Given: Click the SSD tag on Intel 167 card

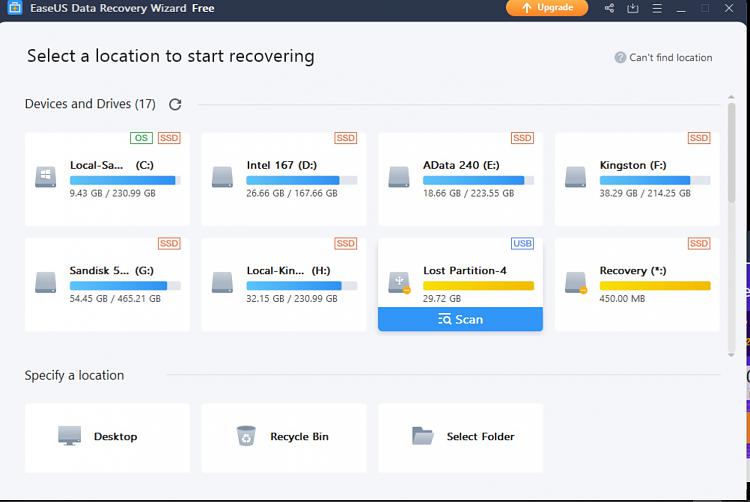Looking at the screenshot, I should pyautogui.click(x=345, y=138).
